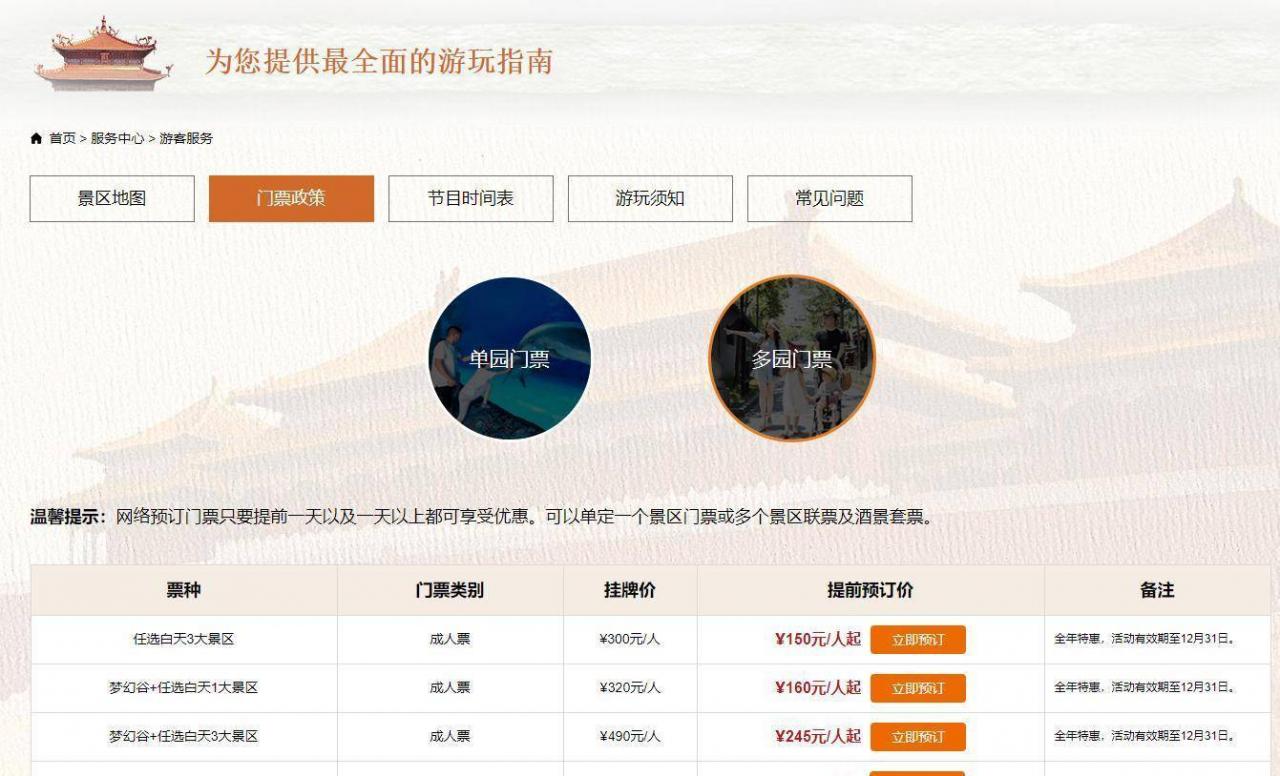Select the 门票政策 tab
This screenshot has width=1280, height=776.
(x=291, y=198)
